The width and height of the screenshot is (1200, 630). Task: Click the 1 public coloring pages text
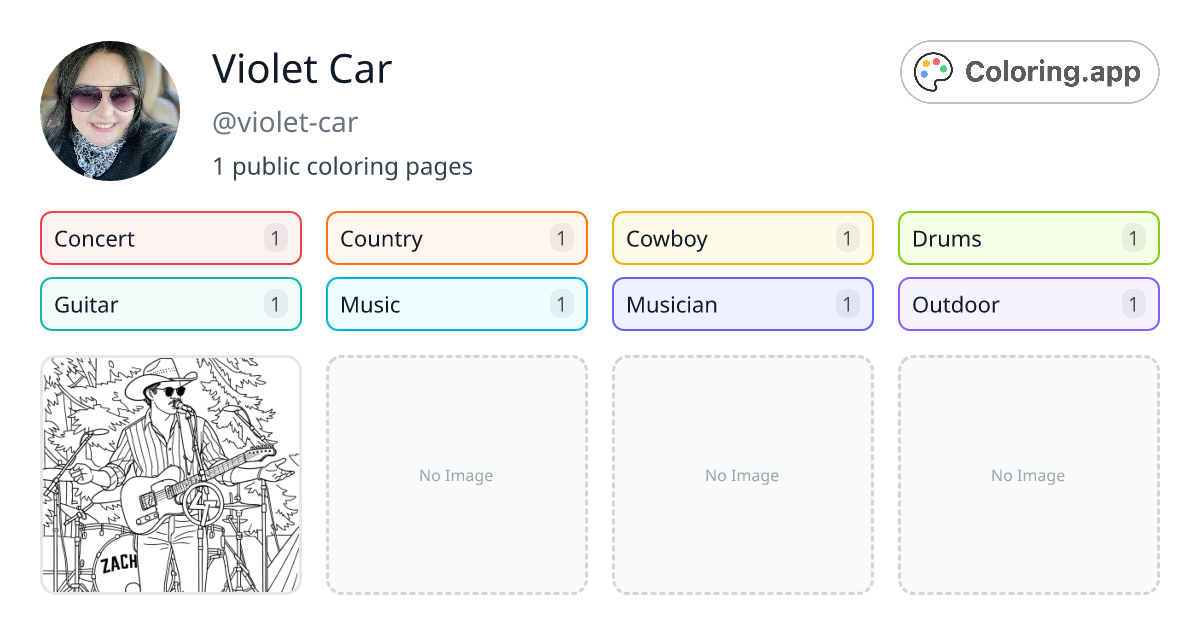342,166
